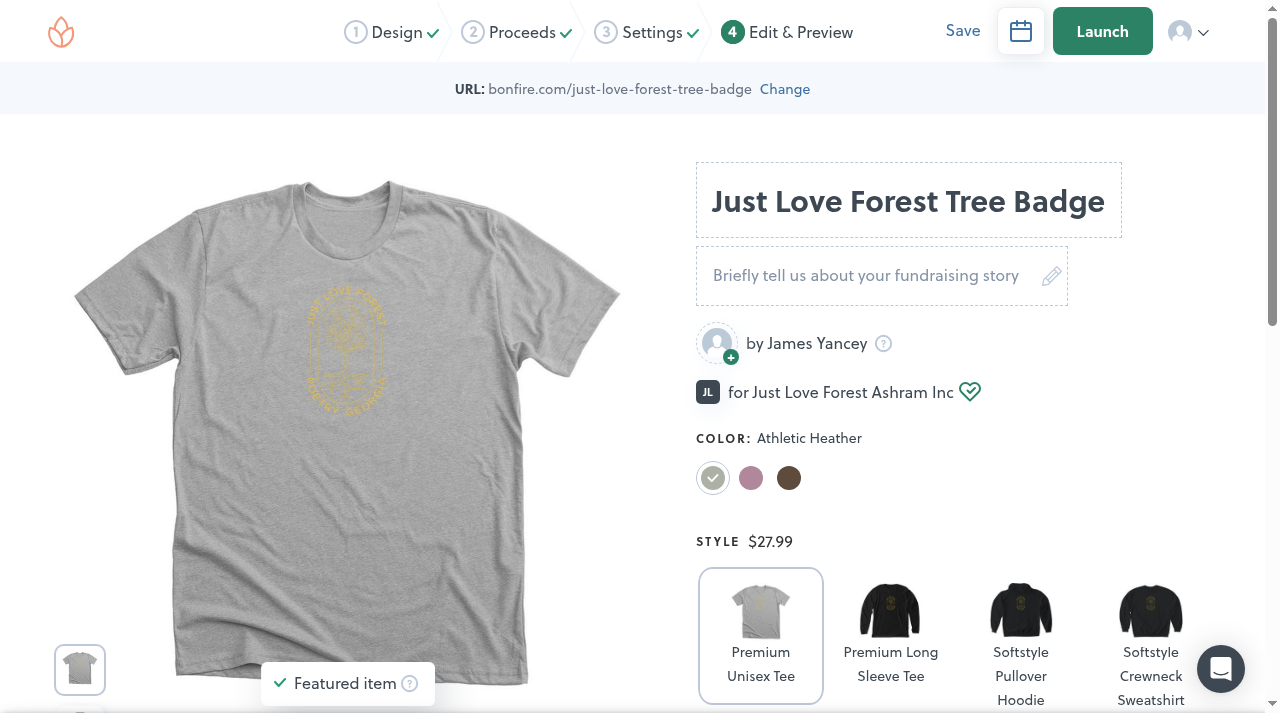Click the JL nonprofit badge icon

(x=708, y=392)
